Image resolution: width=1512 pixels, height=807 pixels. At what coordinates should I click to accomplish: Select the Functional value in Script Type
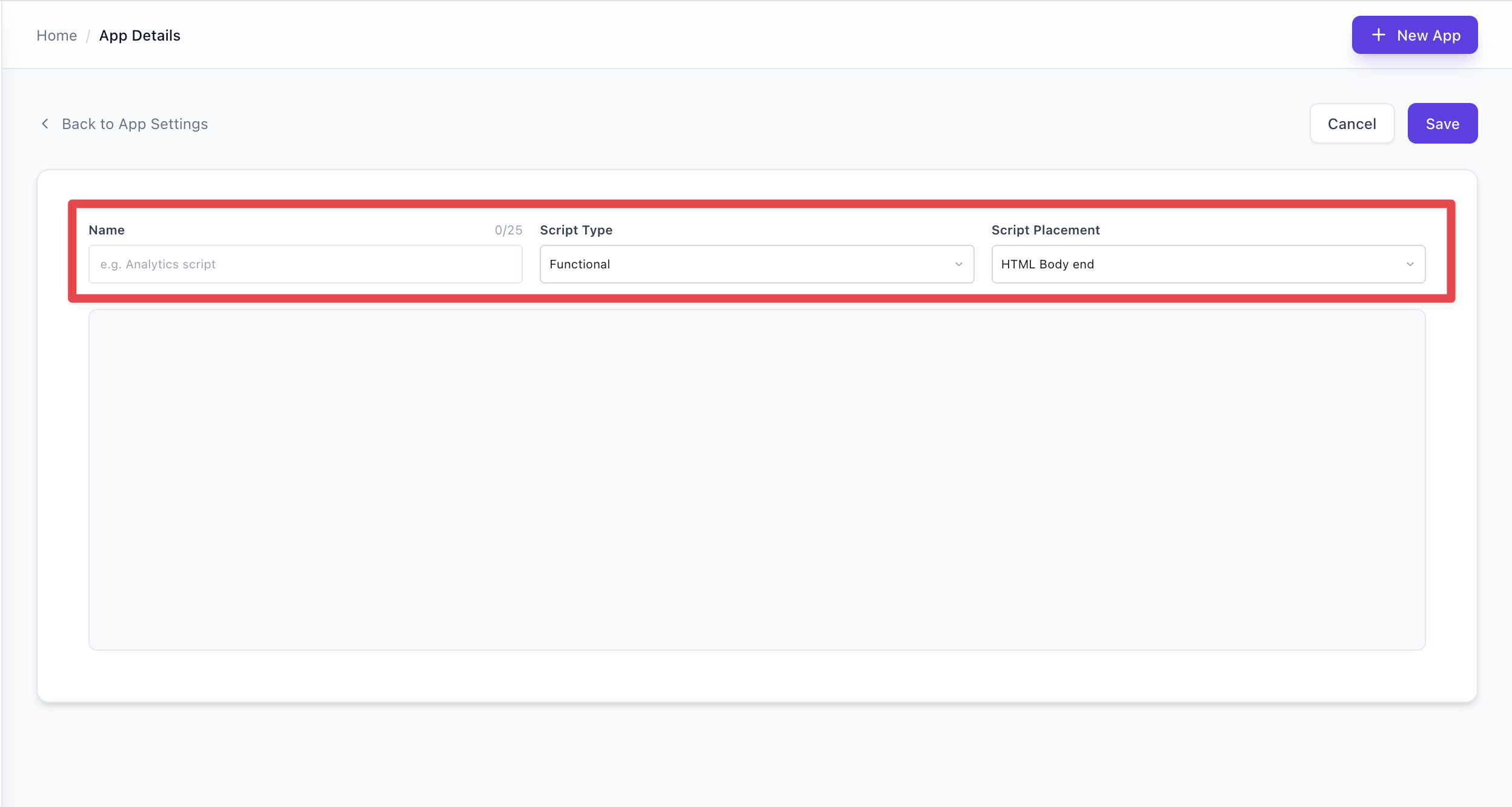[x=579, y=264]
